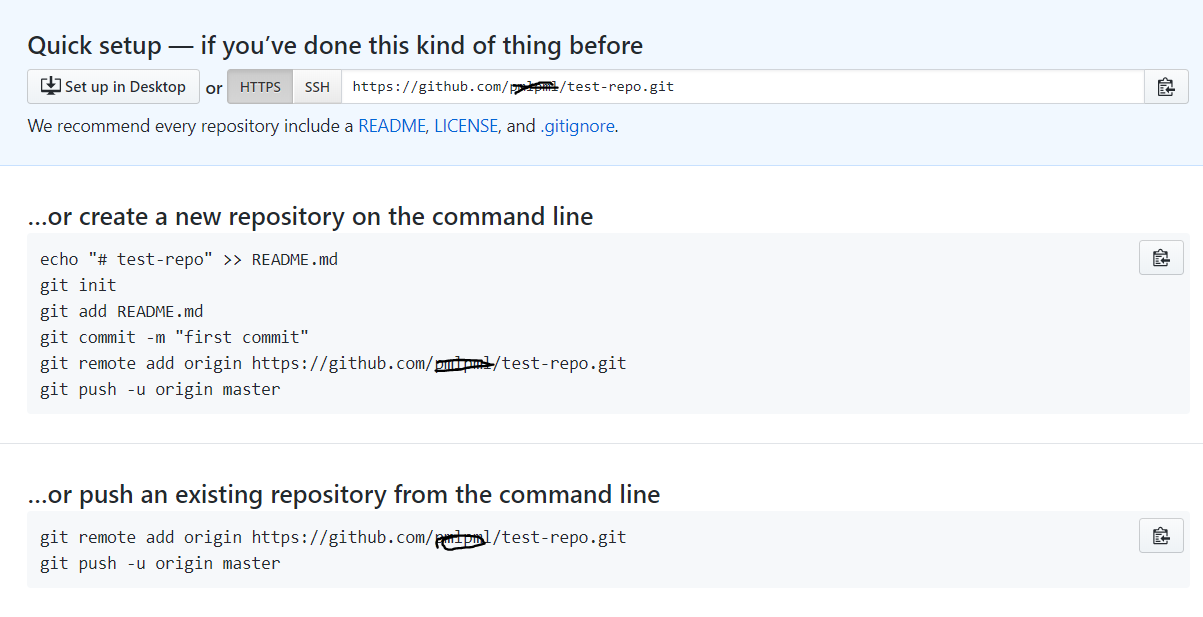
Task: Click git remote add line in push-existing section
Action: tap(333, 537)
